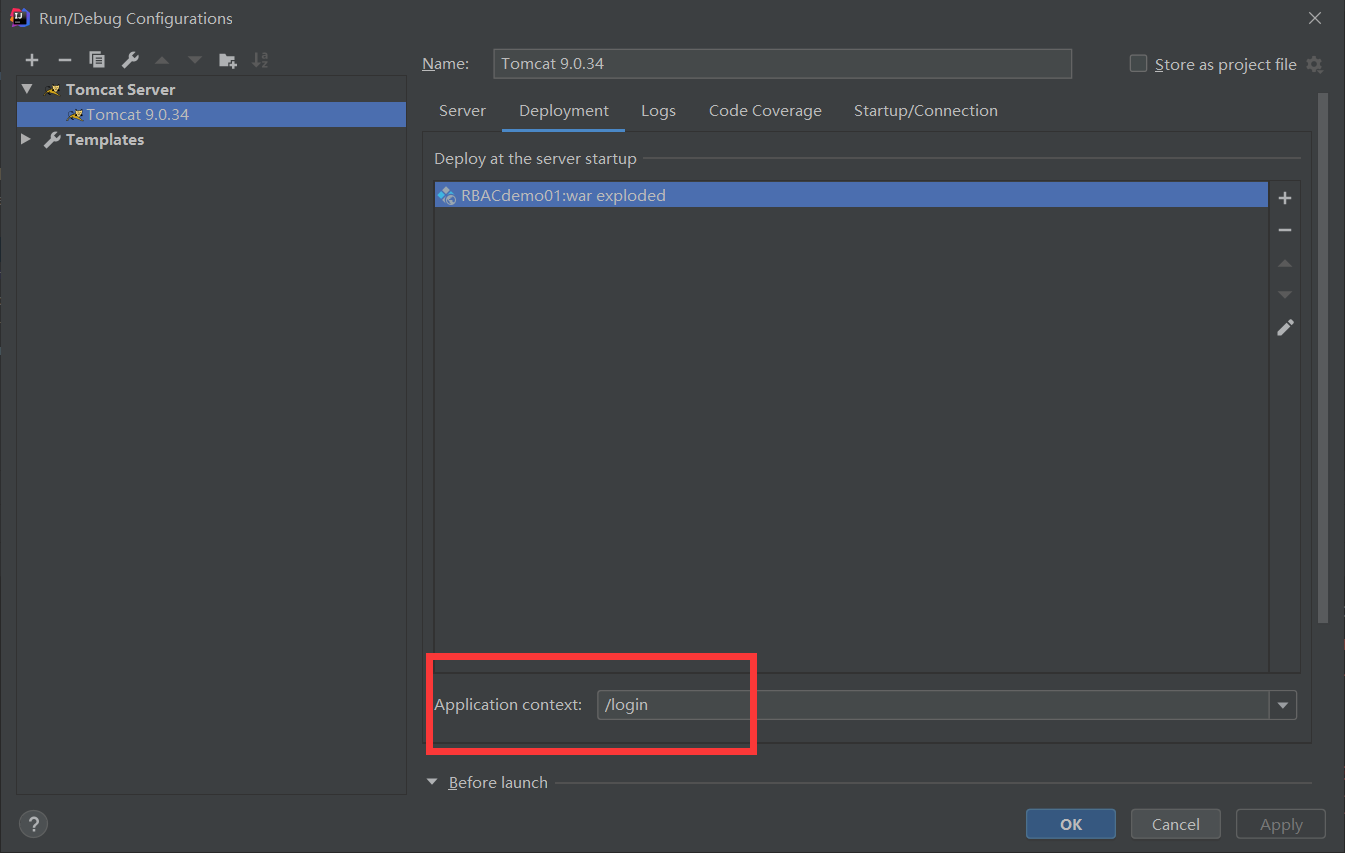This screenshot has width=1345, height=853.
Task: Expand the Templates tree node
Action: (x=27, y=140)
